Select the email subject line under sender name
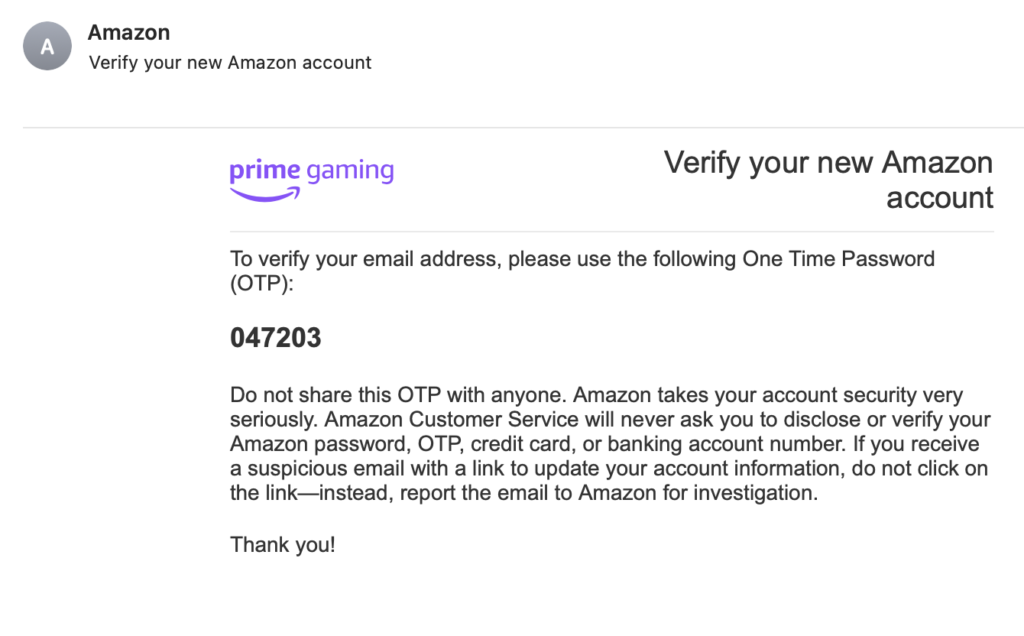The height and width of the screenshot is (636, 1024). 230,63
